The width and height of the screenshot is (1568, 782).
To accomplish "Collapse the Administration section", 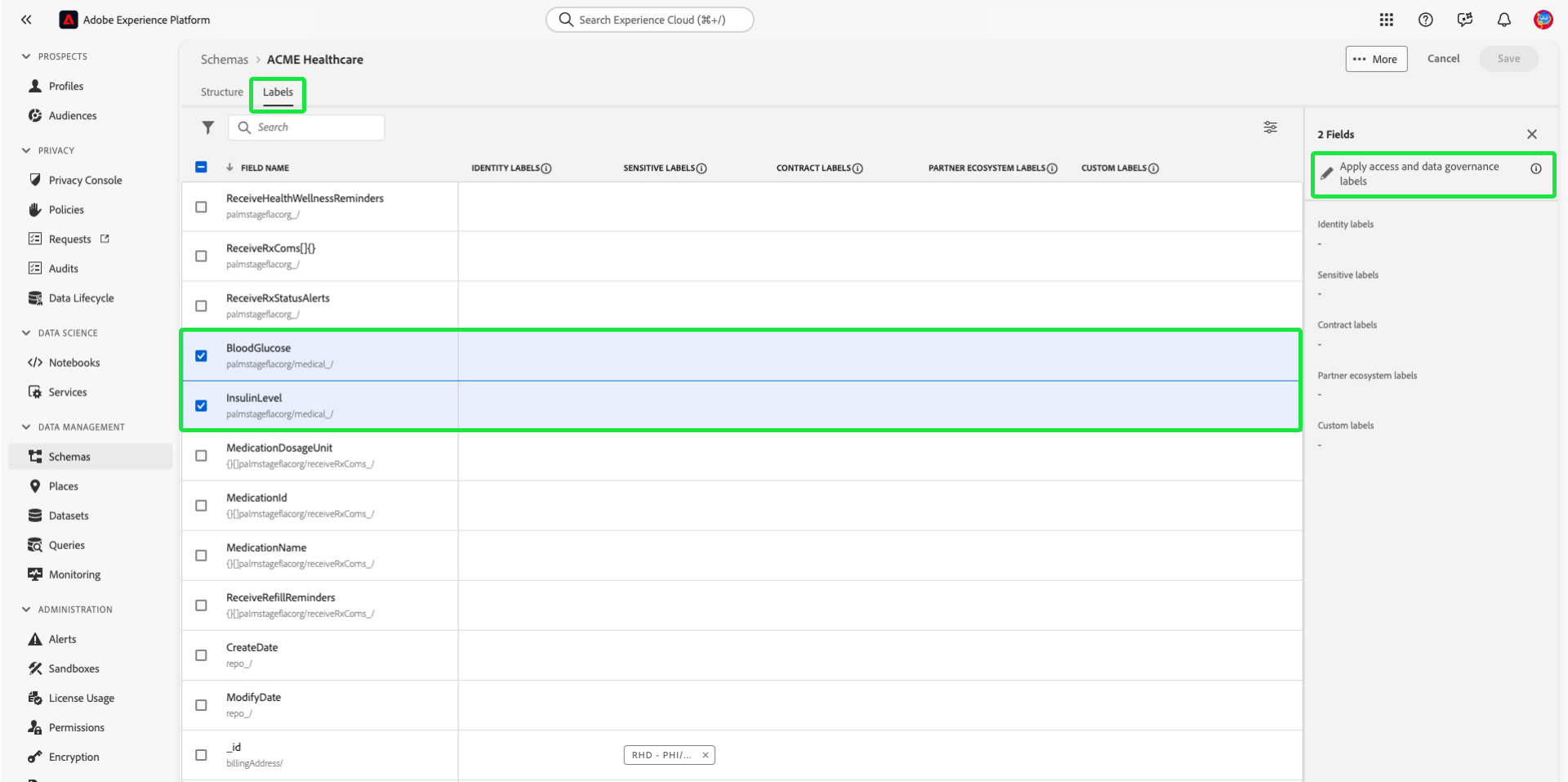I will (26, 610).
